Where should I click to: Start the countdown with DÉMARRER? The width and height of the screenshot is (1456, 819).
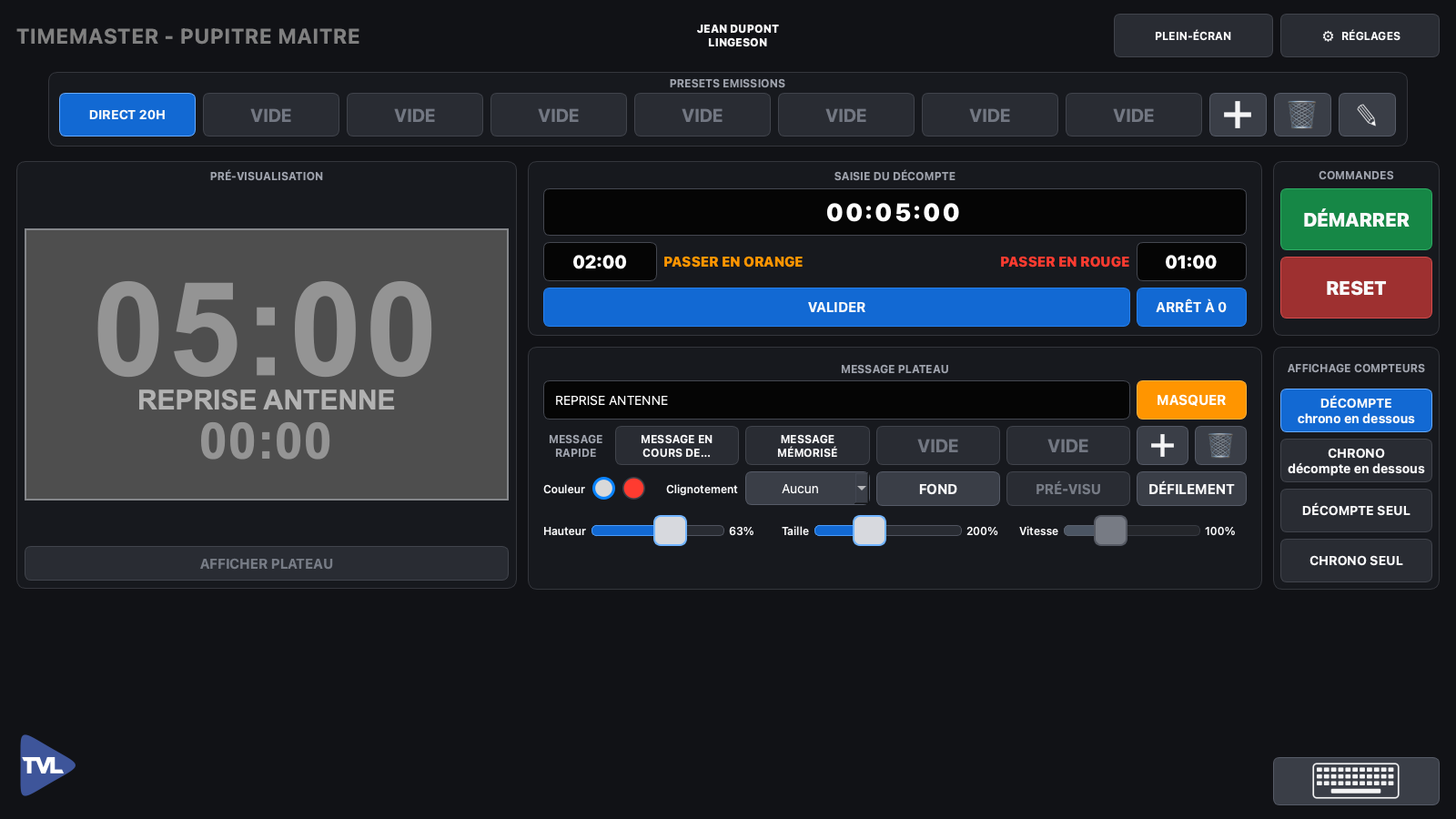1356,219
